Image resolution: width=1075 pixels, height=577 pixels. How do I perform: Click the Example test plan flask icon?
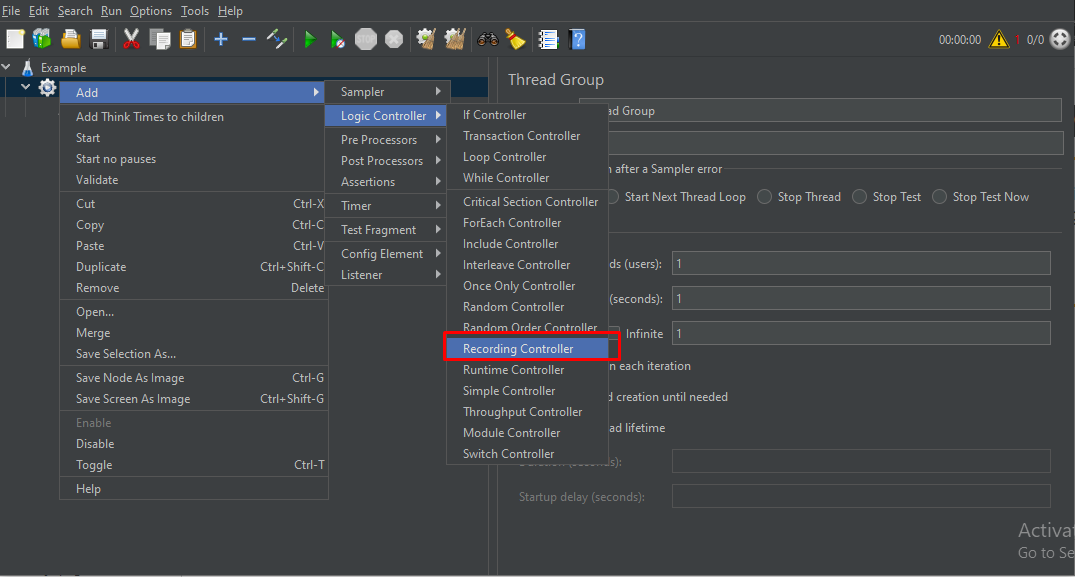click(27, 67)
